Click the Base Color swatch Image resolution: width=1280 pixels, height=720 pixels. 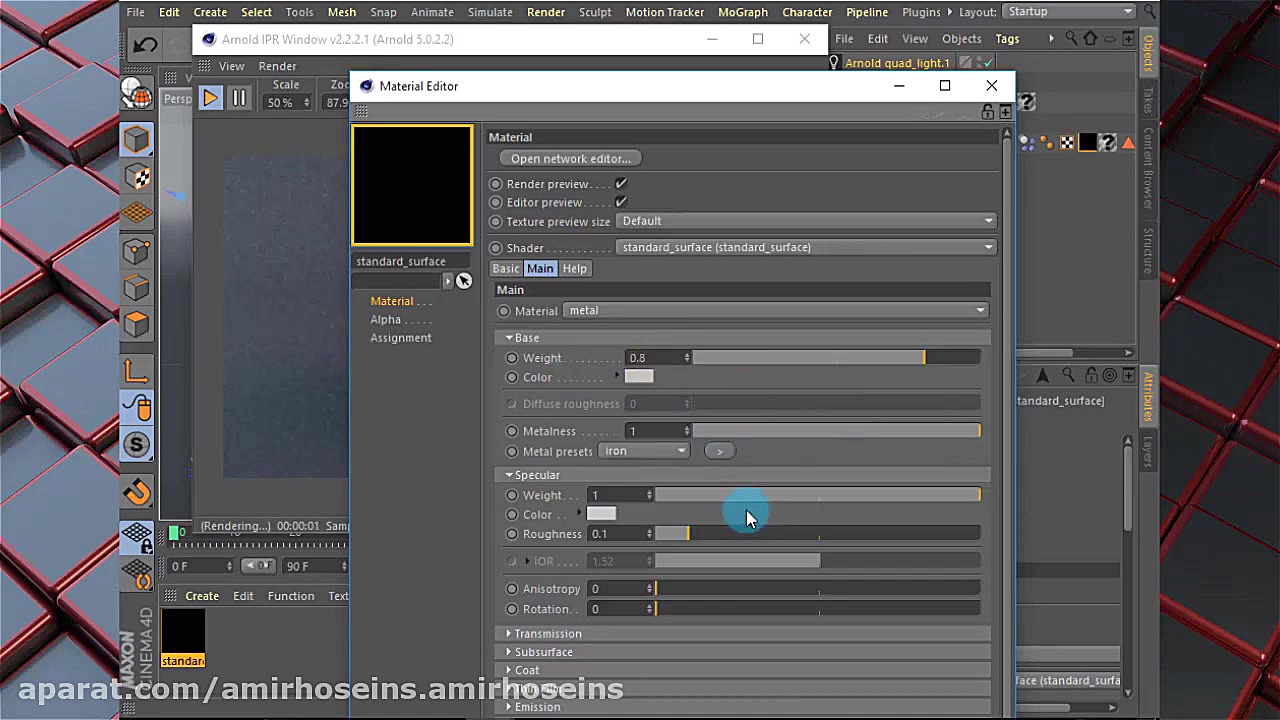point(639,377)
